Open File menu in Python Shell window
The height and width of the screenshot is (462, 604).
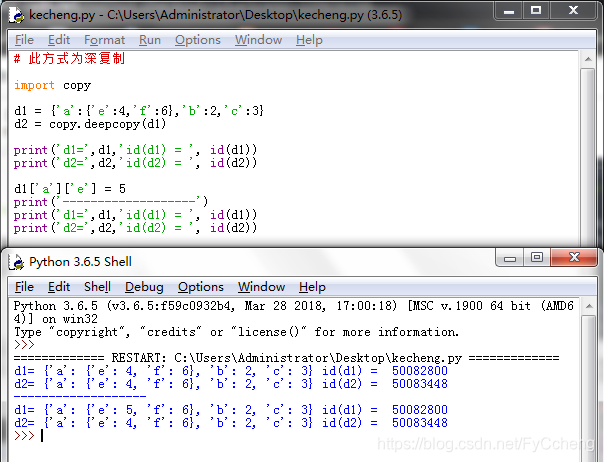[24, 287]
